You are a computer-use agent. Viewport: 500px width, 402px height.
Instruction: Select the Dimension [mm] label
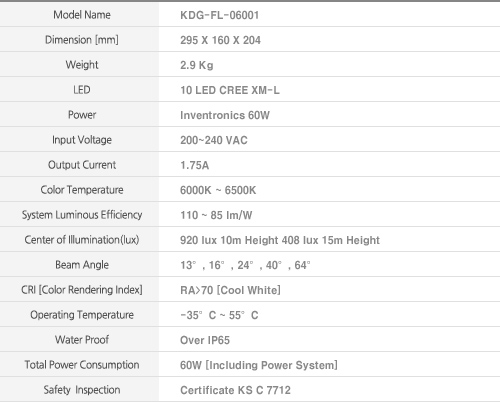click(x=82, y=40)
